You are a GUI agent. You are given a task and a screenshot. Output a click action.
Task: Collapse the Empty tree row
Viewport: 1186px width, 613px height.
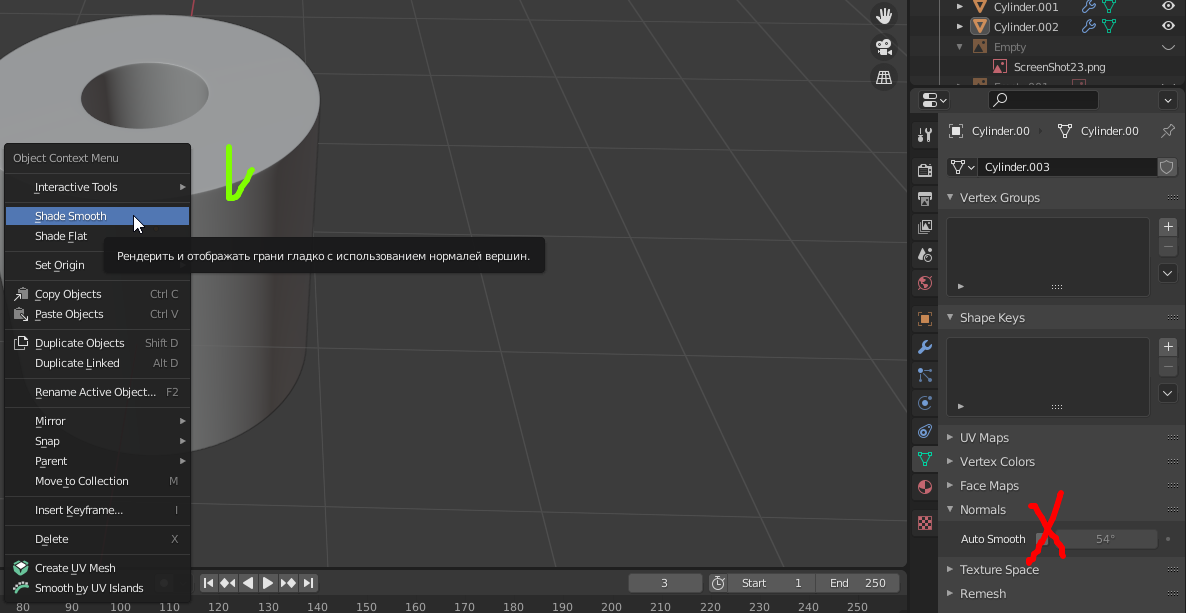click(x=960, y=47)
